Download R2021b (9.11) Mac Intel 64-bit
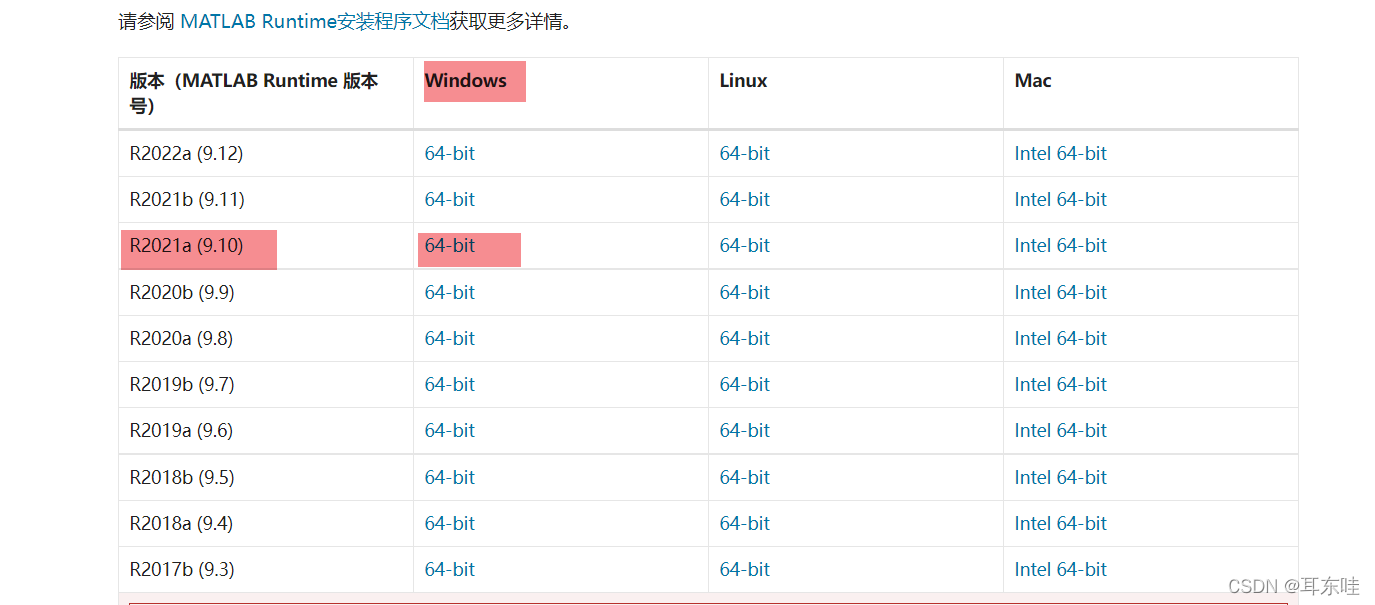1375x605 pixels. tap(1061, 200)
